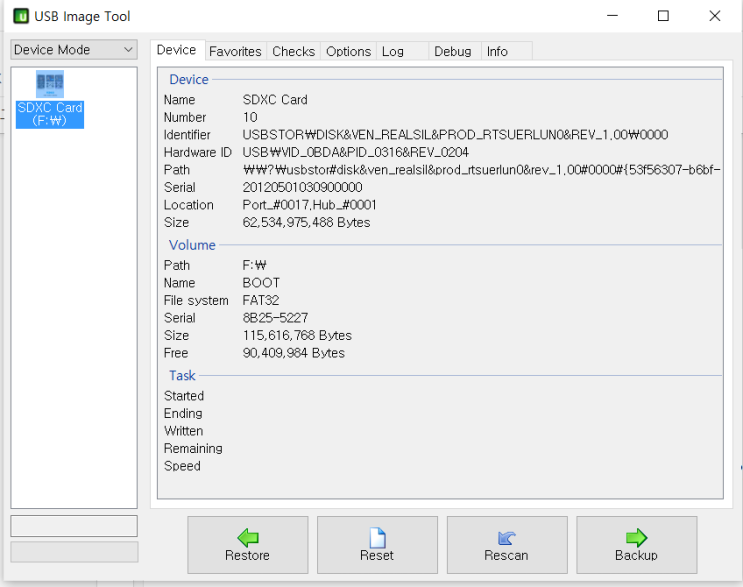Click the free space '90,409,984 Bytes'
743x587 pixels.
[x=293, y=352]
